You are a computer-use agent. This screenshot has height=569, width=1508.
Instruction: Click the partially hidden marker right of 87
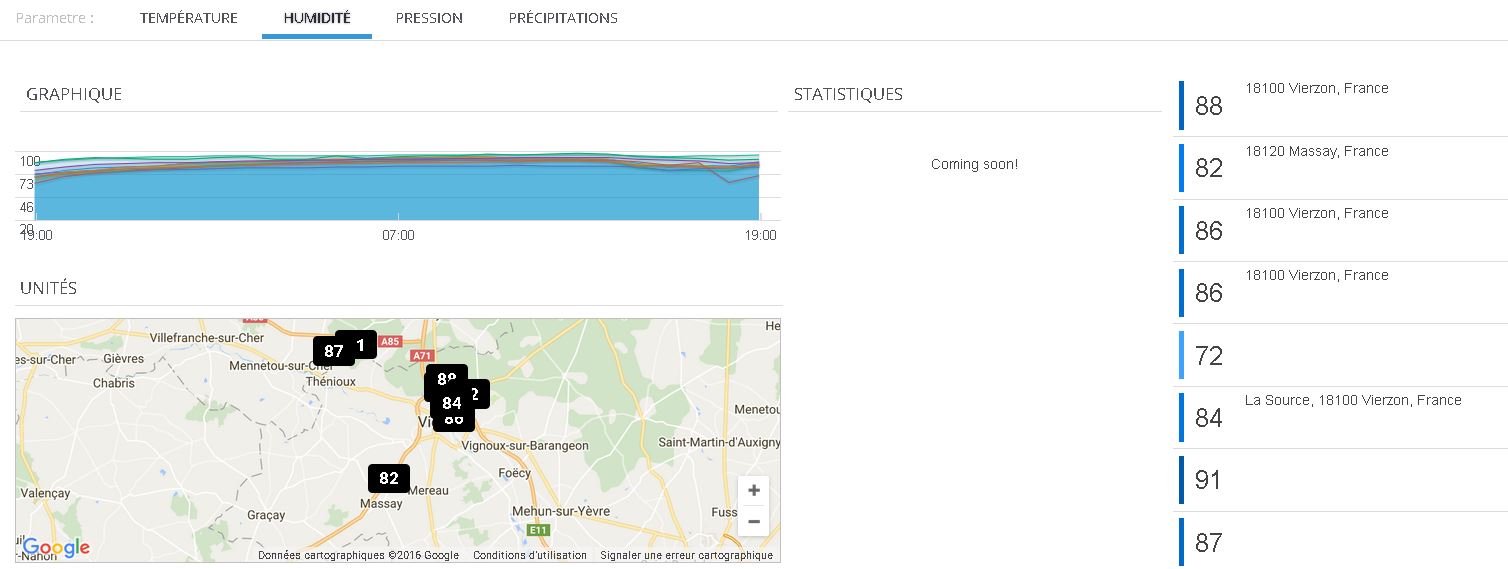click(x=364, y=343)
